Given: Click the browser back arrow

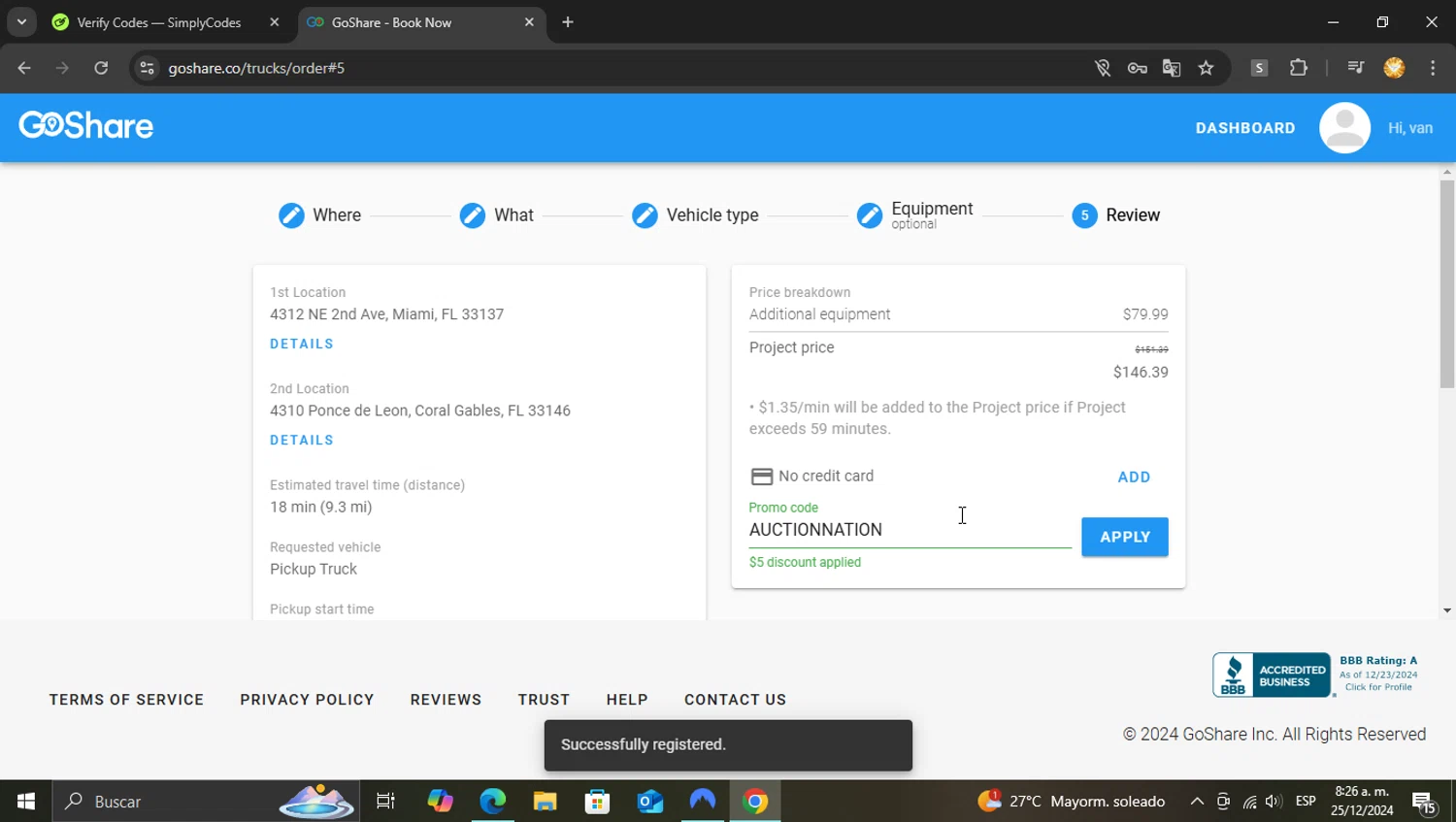Looking at the screenshot, I should pyautogui.click(x=24, y=68).
